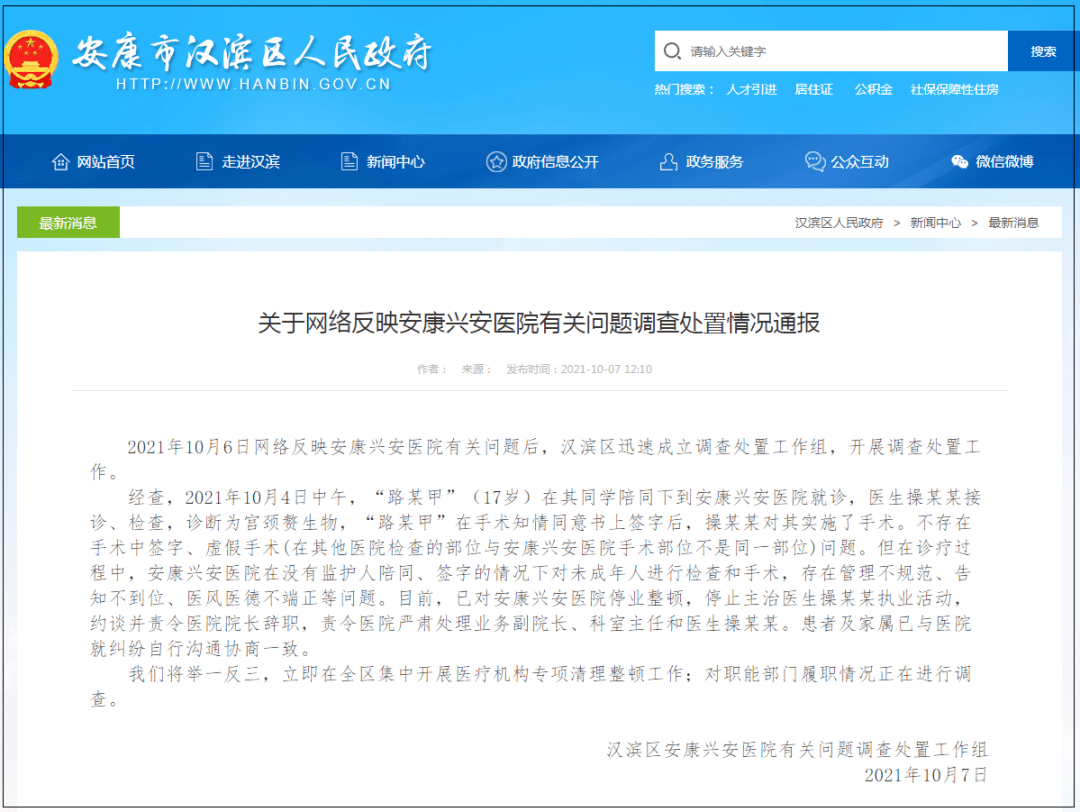The width and height of the screenshot is (1080, 812).
Task: Select the 最新消息 green tab
Action: pos(68,223)
